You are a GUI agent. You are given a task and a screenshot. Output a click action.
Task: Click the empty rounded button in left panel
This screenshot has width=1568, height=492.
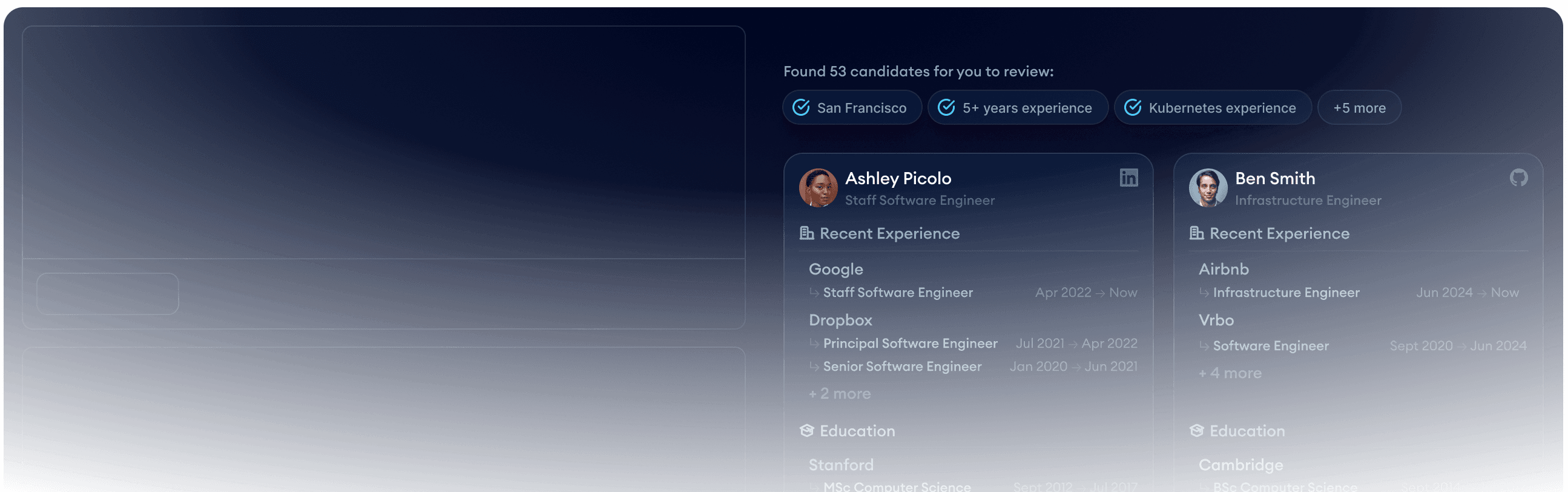(x=108, y=294)
